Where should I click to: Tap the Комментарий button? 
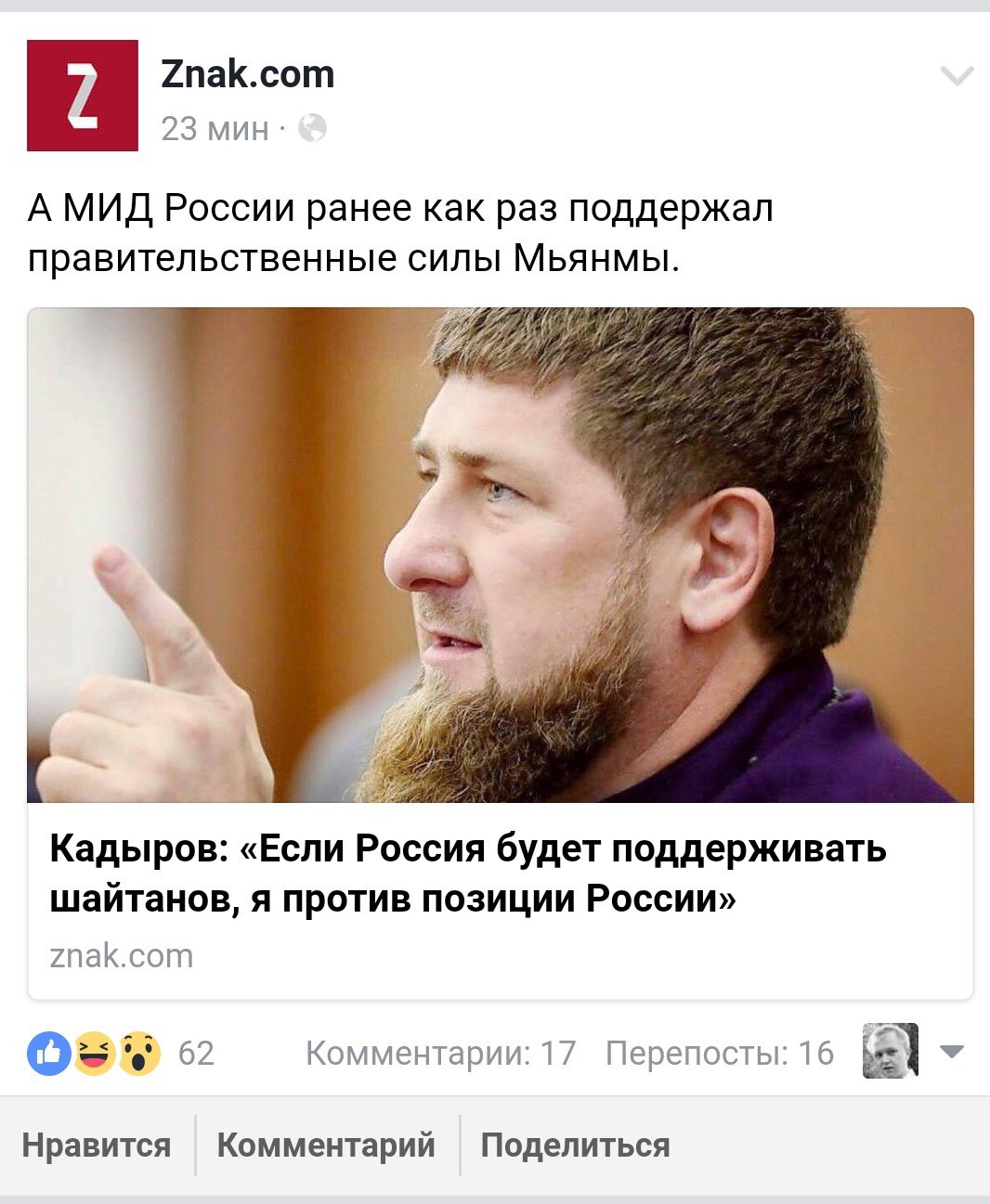pyautogui.click(x=326, y=1146)
